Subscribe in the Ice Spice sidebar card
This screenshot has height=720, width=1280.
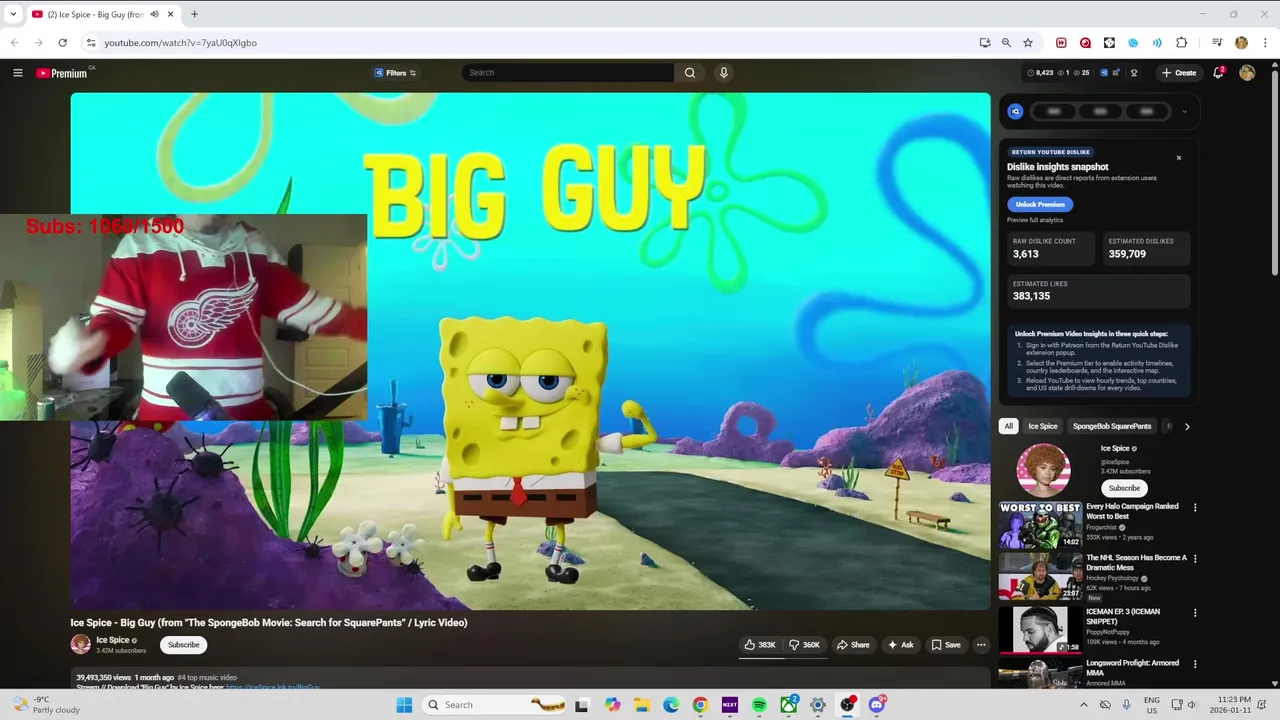point(1124,488)
